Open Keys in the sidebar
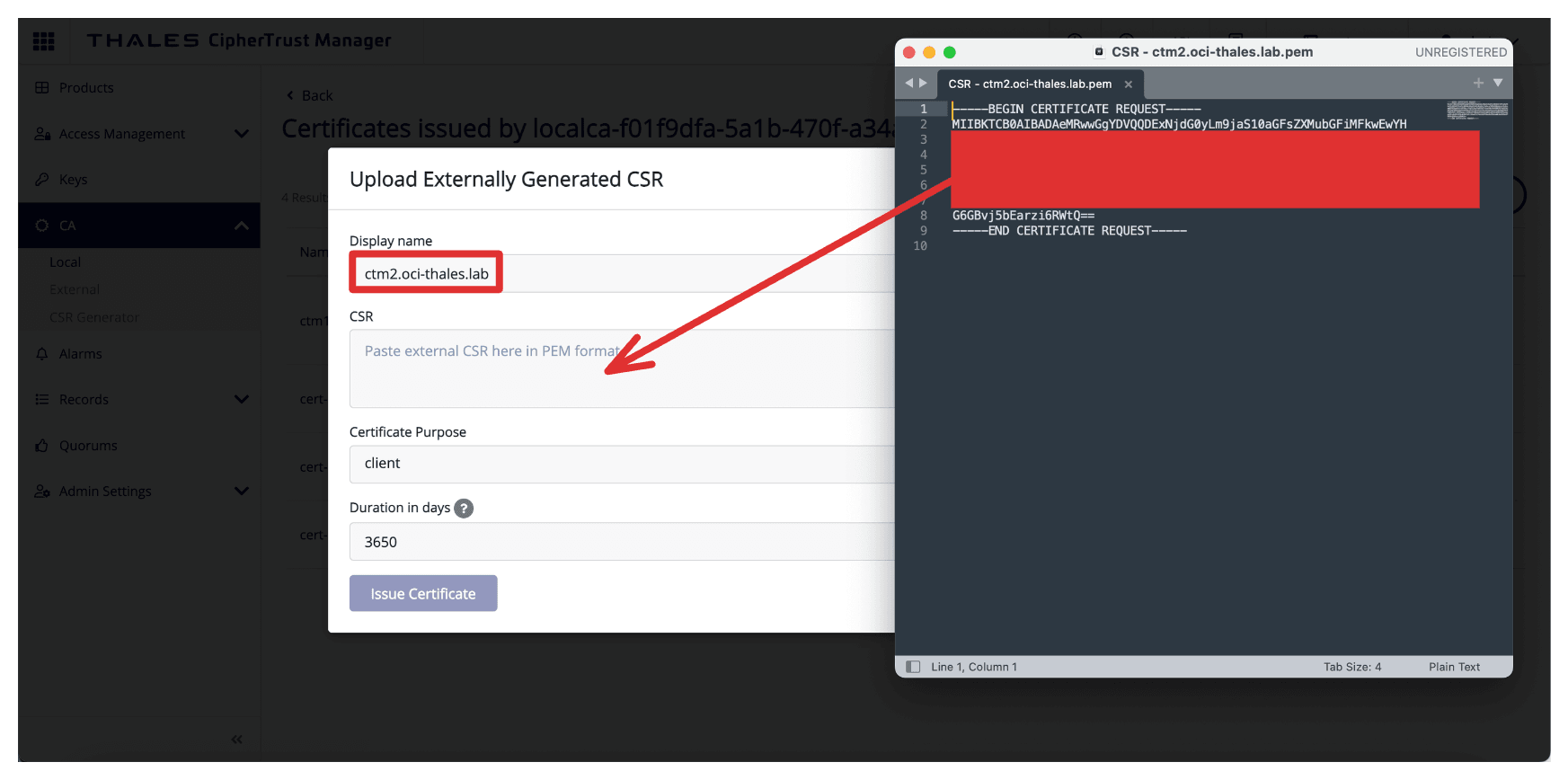 coord(73,179)
